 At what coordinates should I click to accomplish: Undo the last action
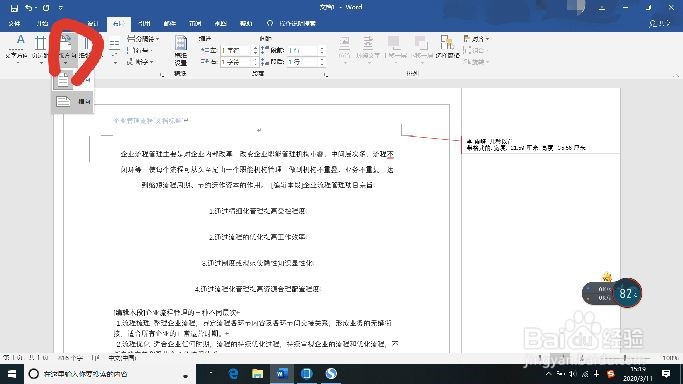(28, 8)
